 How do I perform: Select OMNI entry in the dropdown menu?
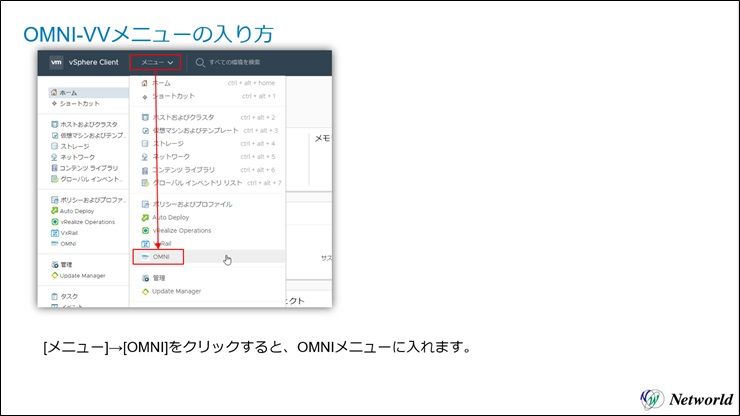(x=208, y=257)
